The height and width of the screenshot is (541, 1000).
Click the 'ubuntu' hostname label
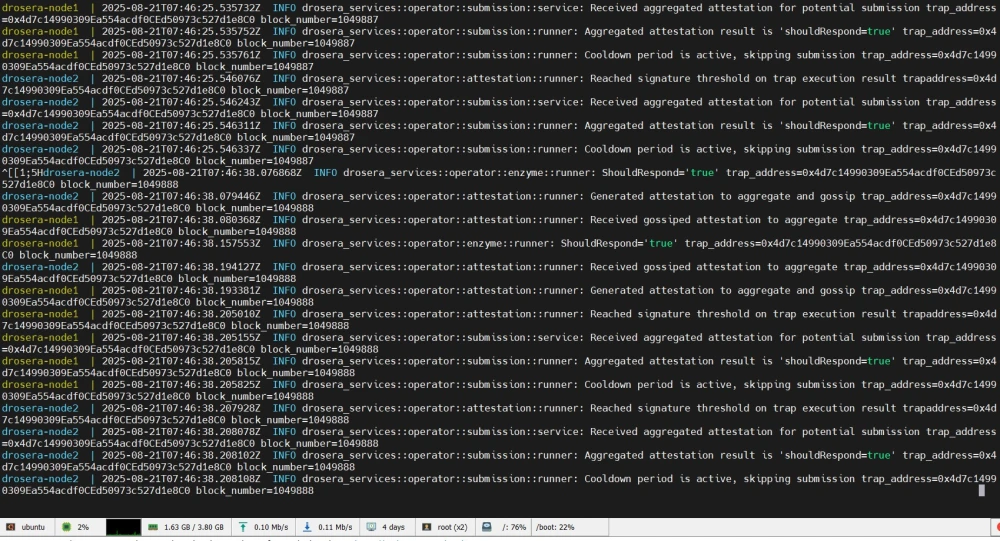click(34, 527)
